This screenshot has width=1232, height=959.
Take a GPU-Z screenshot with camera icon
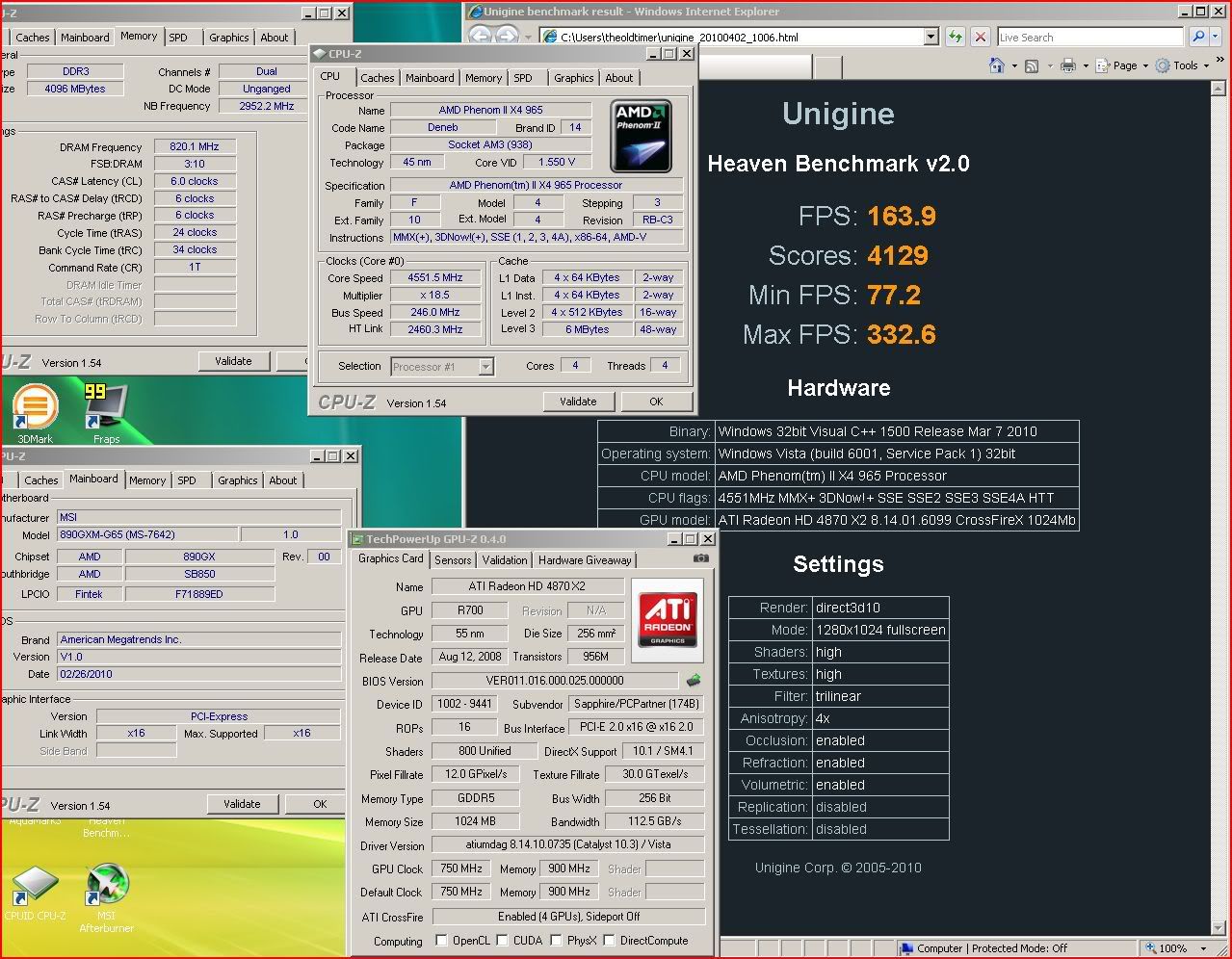700,558
